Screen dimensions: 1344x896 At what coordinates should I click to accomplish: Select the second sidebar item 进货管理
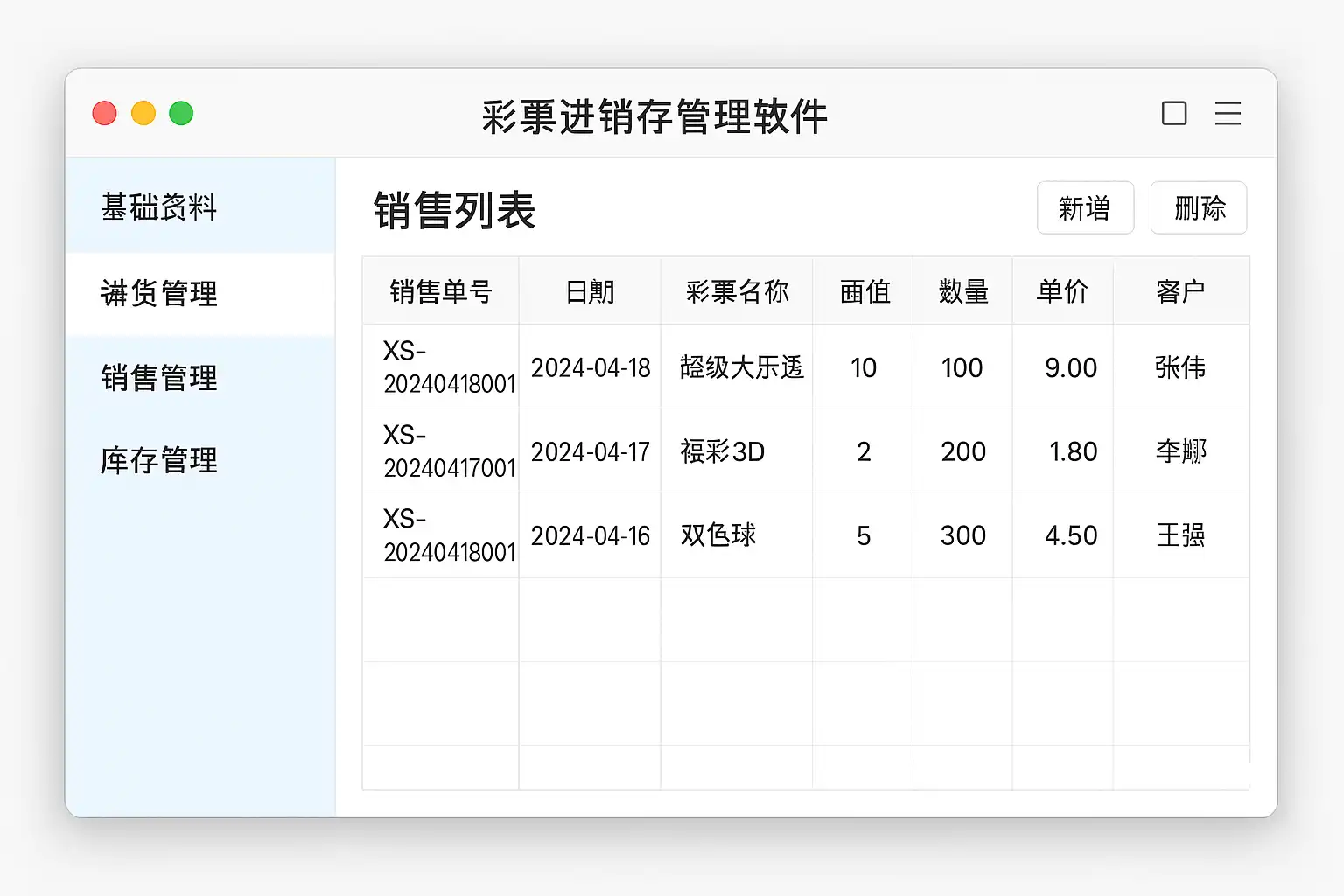(159, 293)
